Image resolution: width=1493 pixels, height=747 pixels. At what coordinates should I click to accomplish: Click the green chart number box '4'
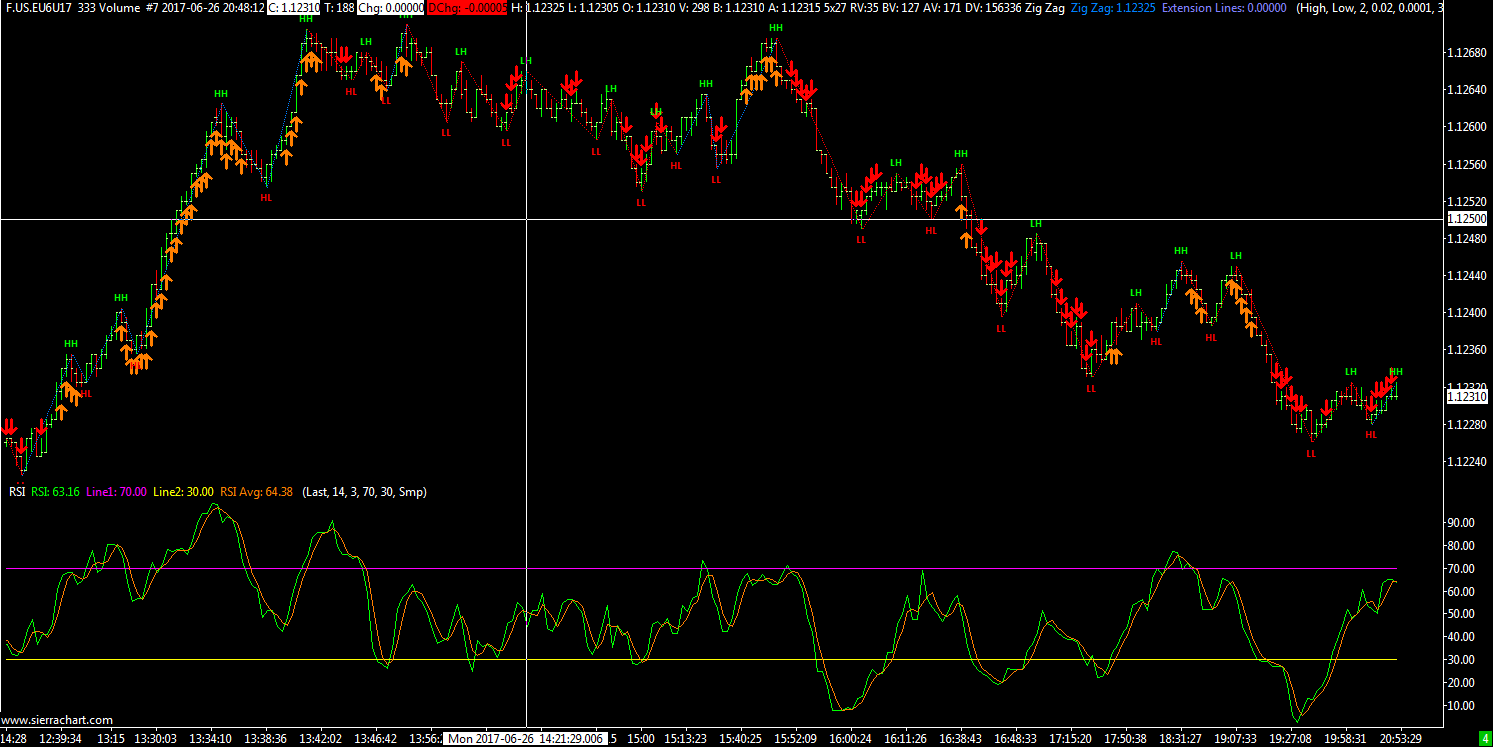point(1484,738)
